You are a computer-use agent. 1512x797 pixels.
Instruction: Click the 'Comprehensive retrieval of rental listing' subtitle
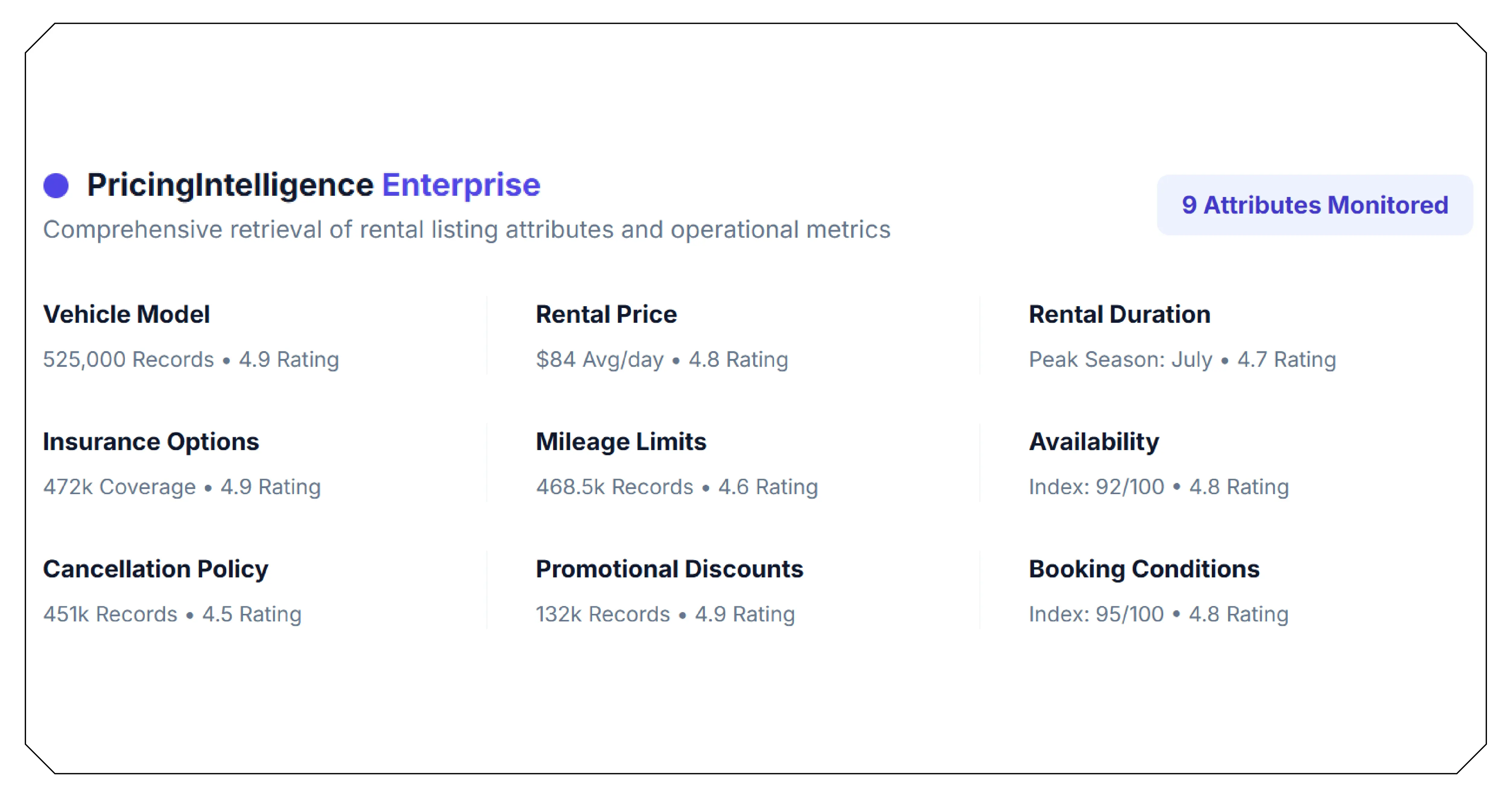click(466, 230)
